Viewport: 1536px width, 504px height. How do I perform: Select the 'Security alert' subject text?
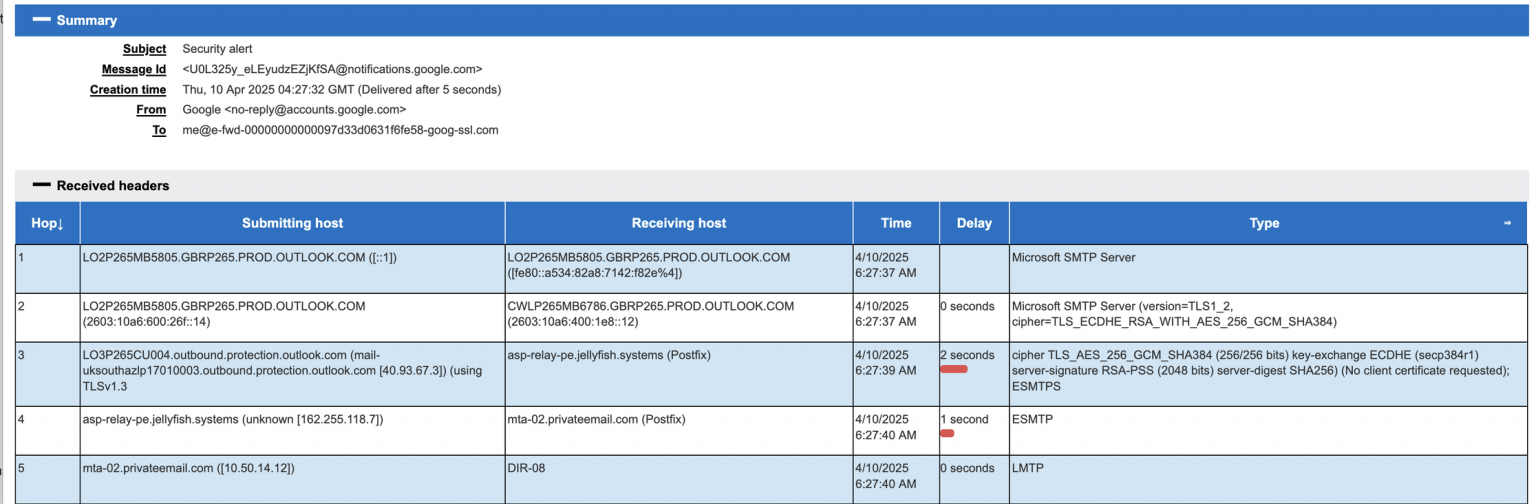click(217, 49)
